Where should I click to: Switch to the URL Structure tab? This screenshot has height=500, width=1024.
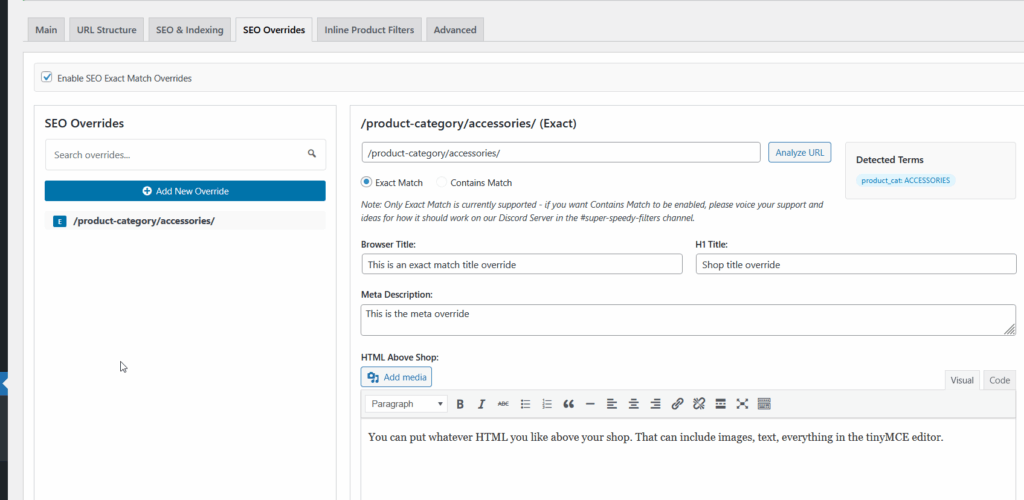pos(106,30)
